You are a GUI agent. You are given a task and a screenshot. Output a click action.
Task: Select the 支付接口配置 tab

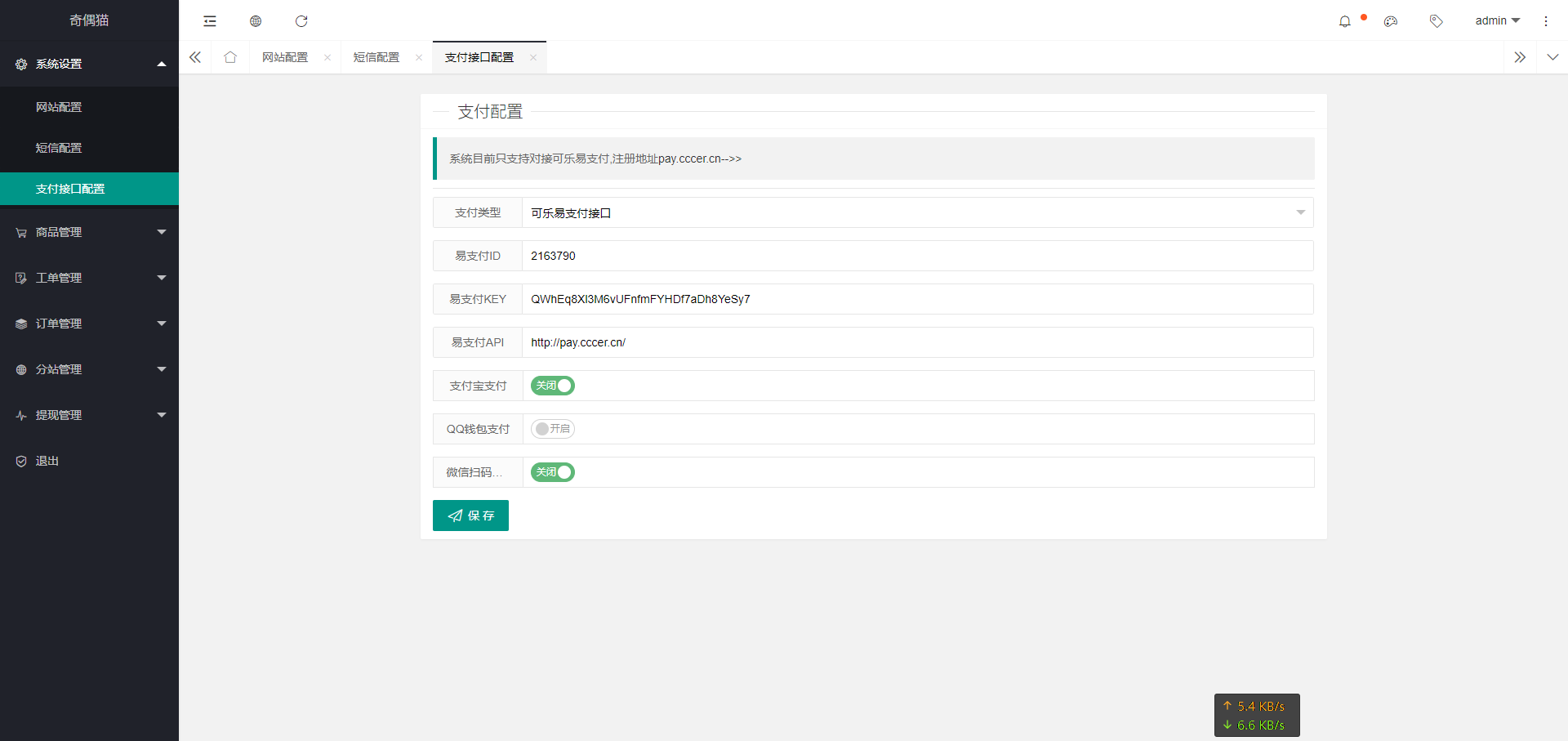click(x=479, y=57)
